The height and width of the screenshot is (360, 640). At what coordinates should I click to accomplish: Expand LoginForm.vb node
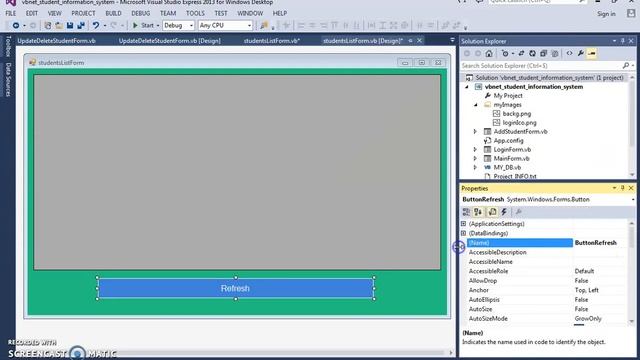pyautogui.click(x=475, y=149)
